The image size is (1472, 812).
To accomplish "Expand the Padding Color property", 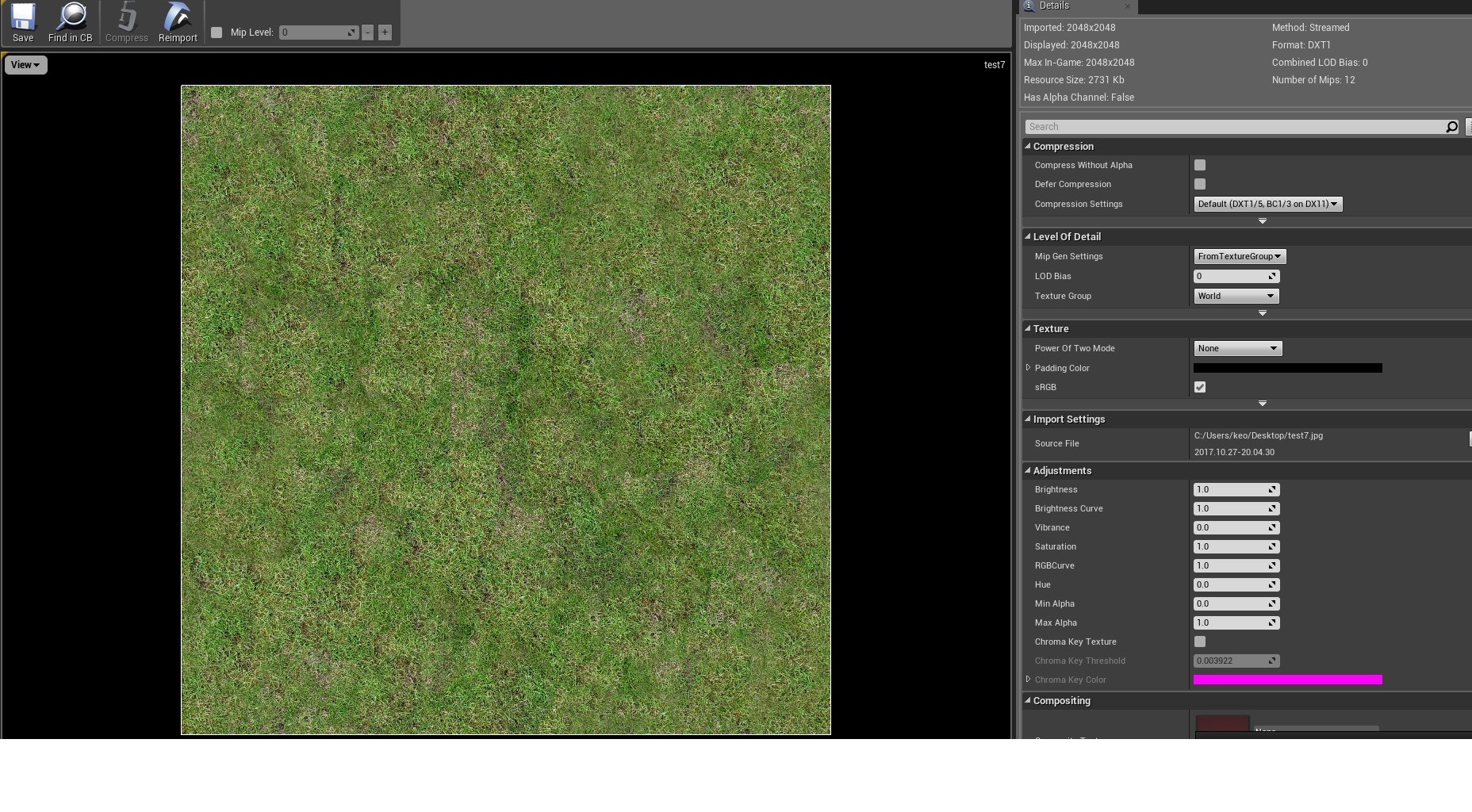I will (x=1029, y=368).
